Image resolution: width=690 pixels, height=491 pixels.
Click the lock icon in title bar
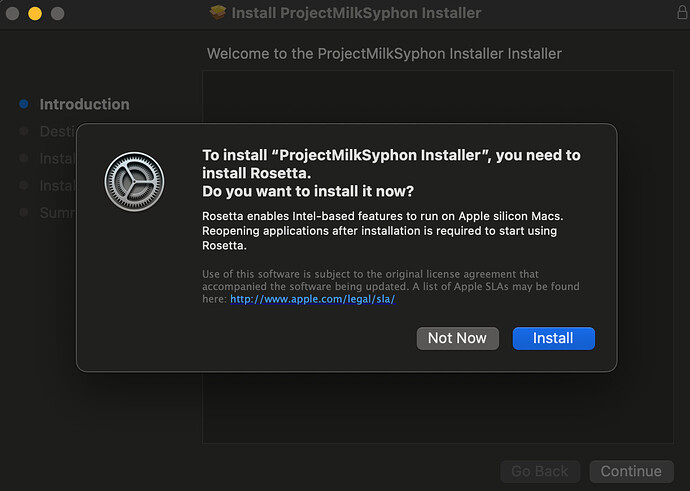pyautogui.click(x=682, y=12)
